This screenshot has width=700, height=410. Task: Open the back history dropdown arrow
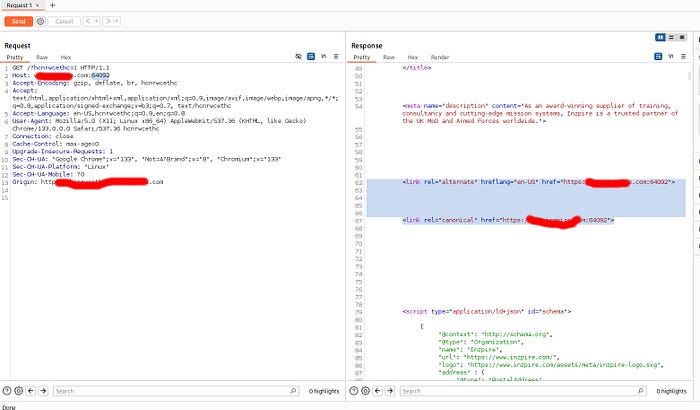click(96, 21)
